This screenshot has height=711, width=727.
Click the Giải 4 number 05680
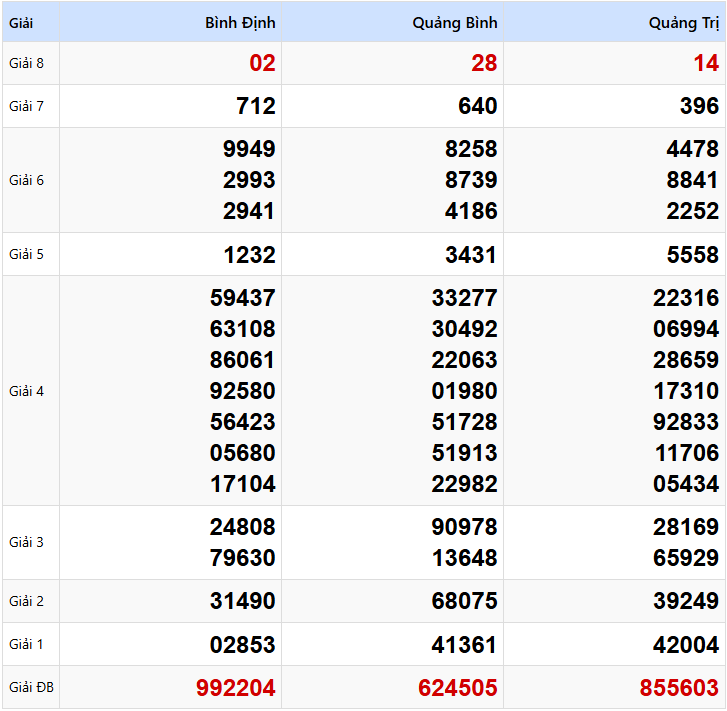[243, 453]
